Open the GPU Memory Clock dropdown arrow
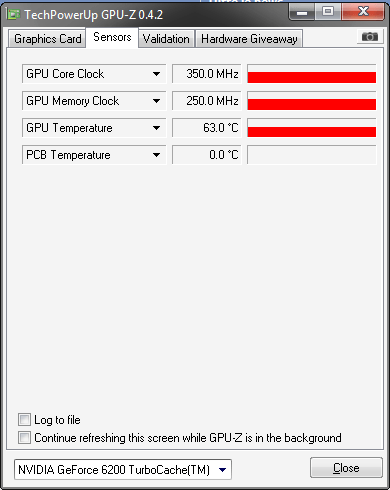390x490 pixels. [x=156, y=101]
